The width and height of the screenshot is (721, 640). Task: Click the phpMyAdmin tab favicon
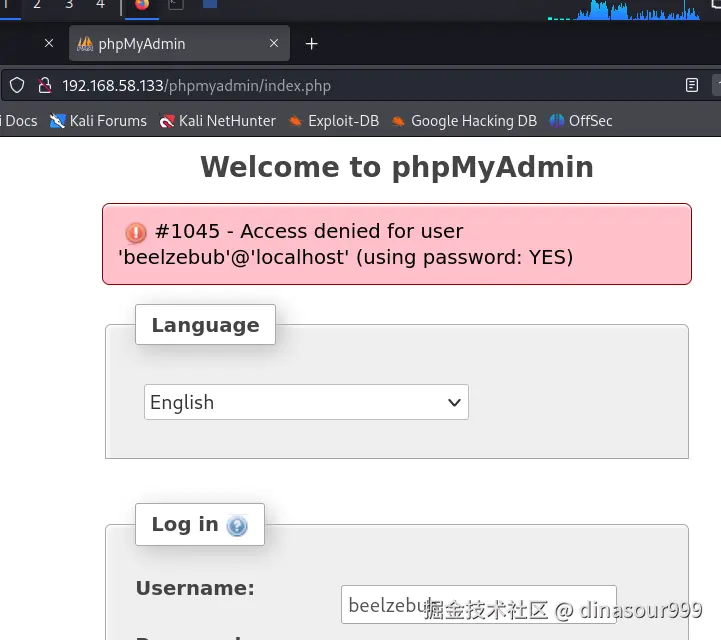(x=85, y=44)
